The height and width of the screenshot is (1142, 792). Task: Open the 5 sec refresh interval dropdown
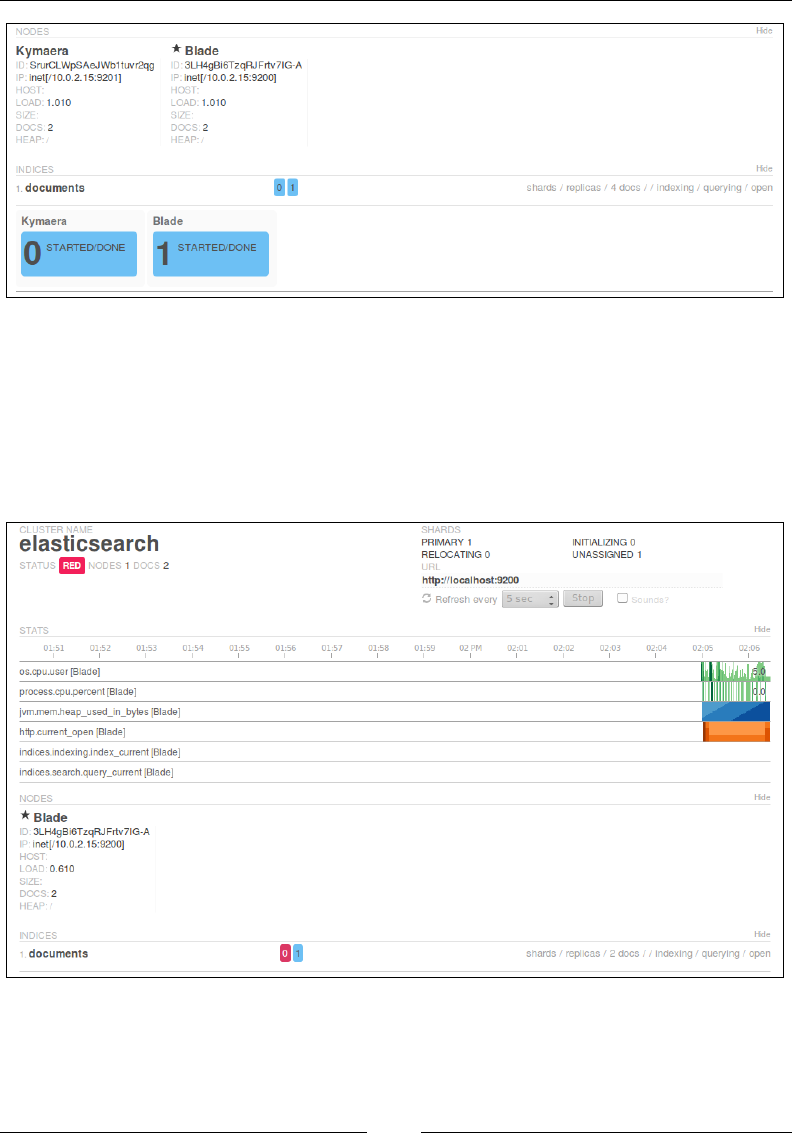coord(530,599)
